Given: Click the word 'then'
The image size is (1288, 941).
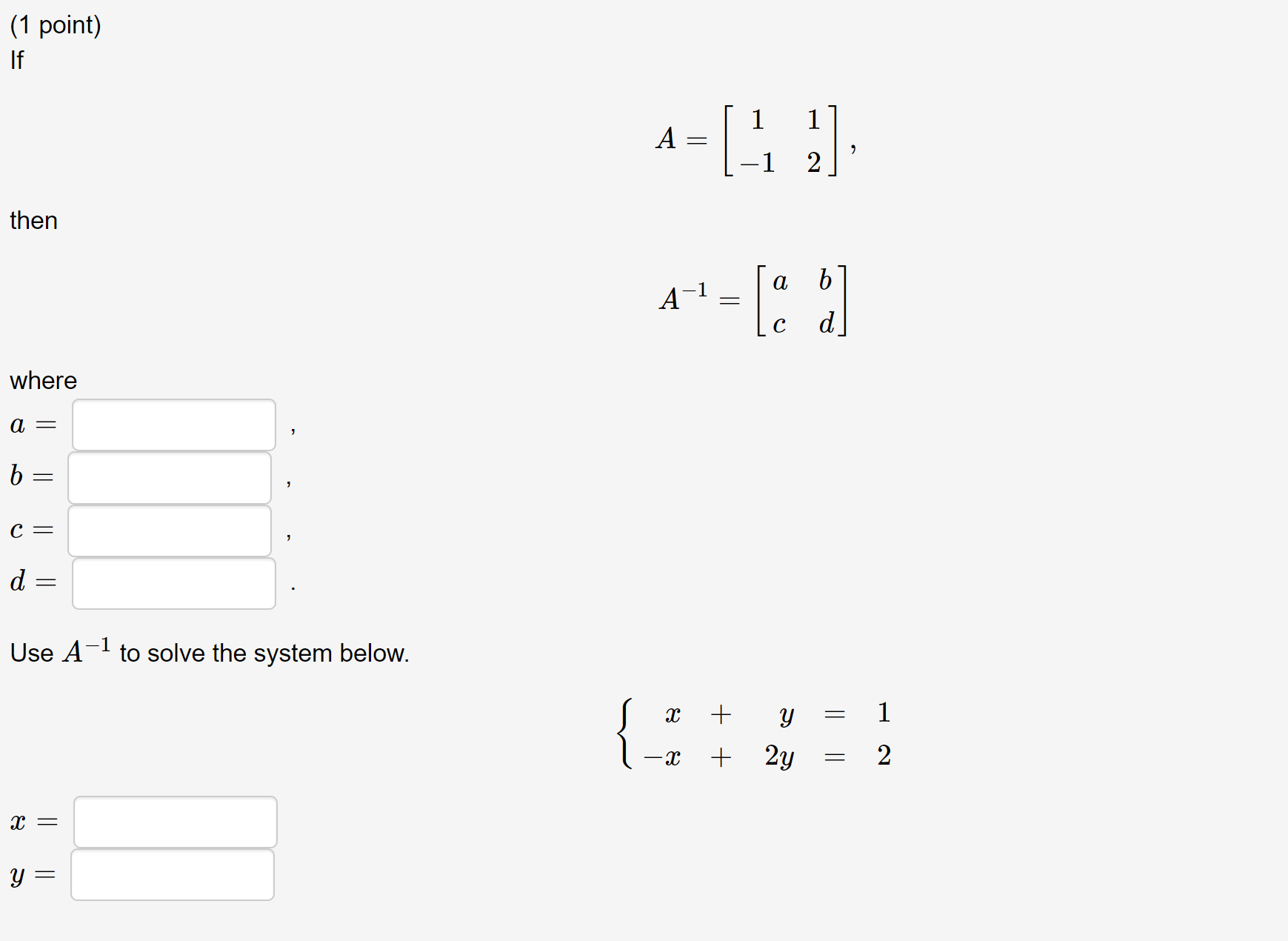Looking at the screenshot, I should [x=33, y=220].
